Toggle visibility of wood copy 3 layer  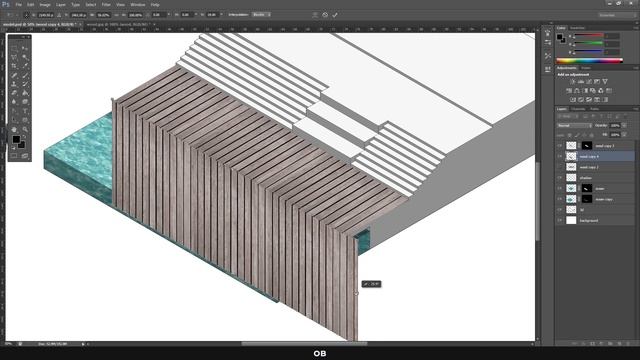[x=560, y=146]
